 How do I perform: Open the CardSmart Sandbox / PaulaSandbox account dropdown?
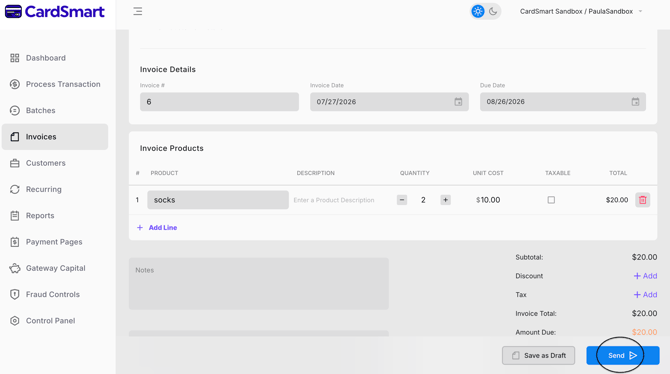(581, 12)
